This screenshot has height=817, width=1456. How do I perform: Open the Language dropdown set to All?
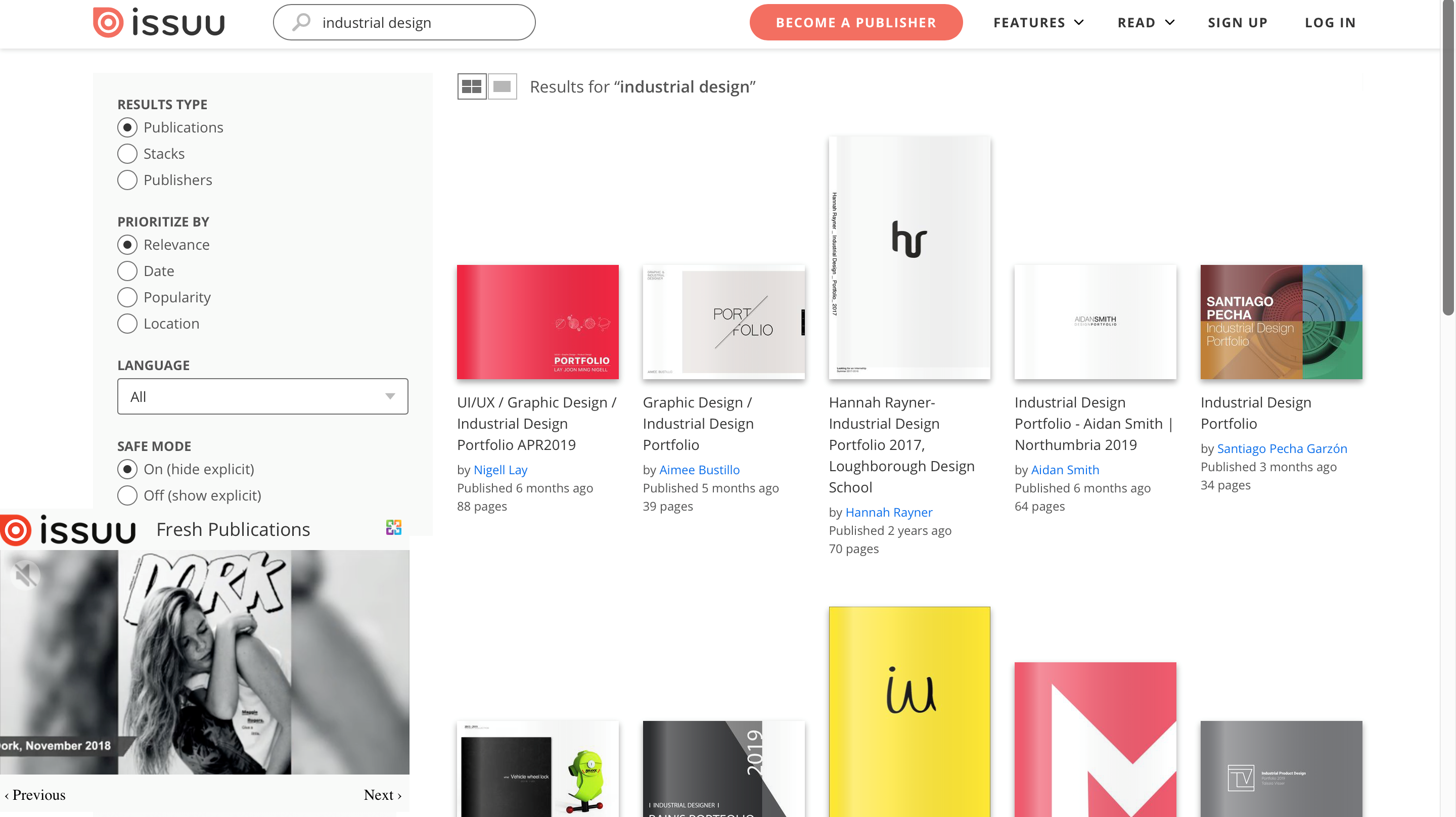(x=262, y=396)
